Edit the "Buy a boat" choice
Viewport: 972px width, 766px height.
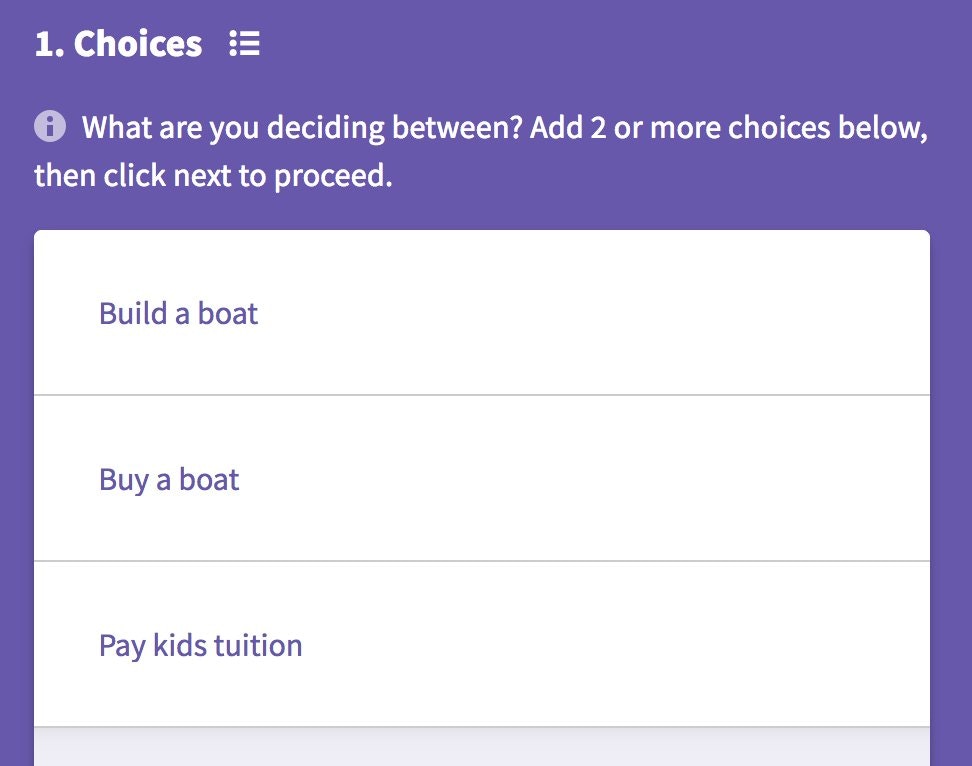(x=481, y=479)
